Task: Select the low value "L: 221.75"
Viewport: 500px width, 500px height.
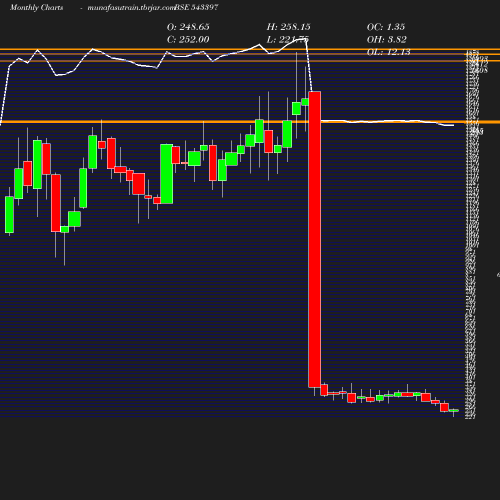Action: coord(288,40)
